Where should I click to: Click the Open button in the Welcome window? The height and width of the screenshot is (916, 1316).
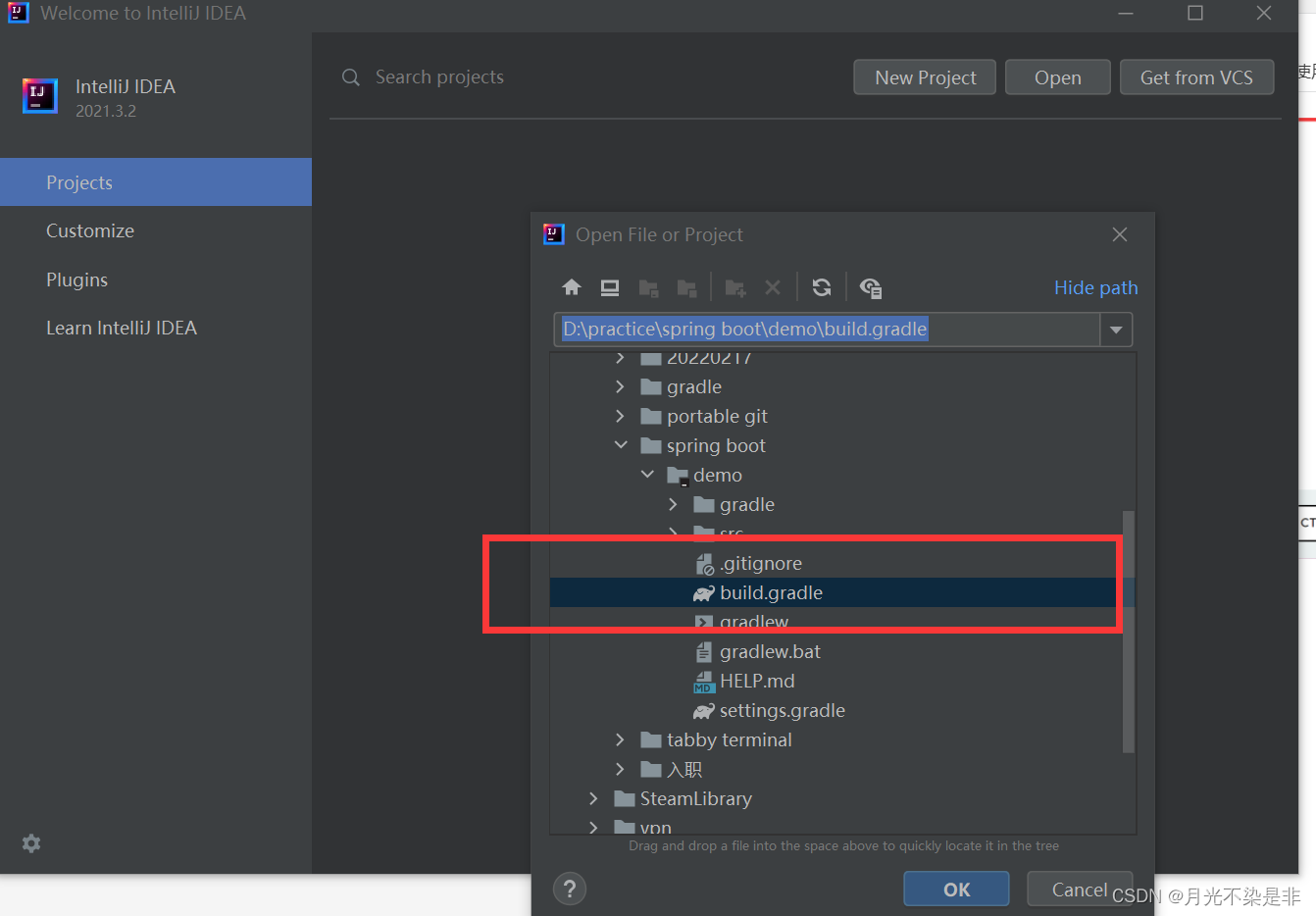tap(1058, 77)
